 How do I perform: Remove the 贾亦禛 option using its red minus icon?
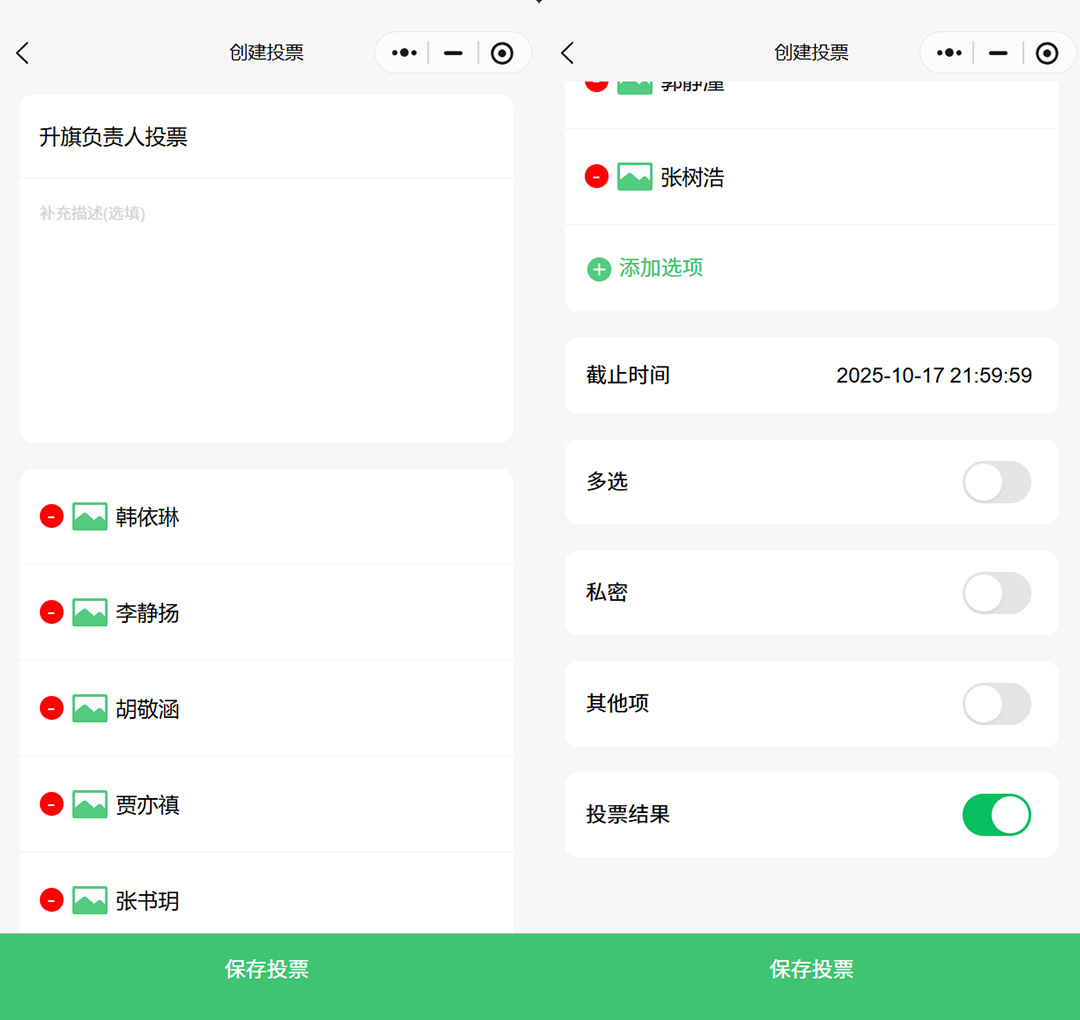tap(52, 804)
